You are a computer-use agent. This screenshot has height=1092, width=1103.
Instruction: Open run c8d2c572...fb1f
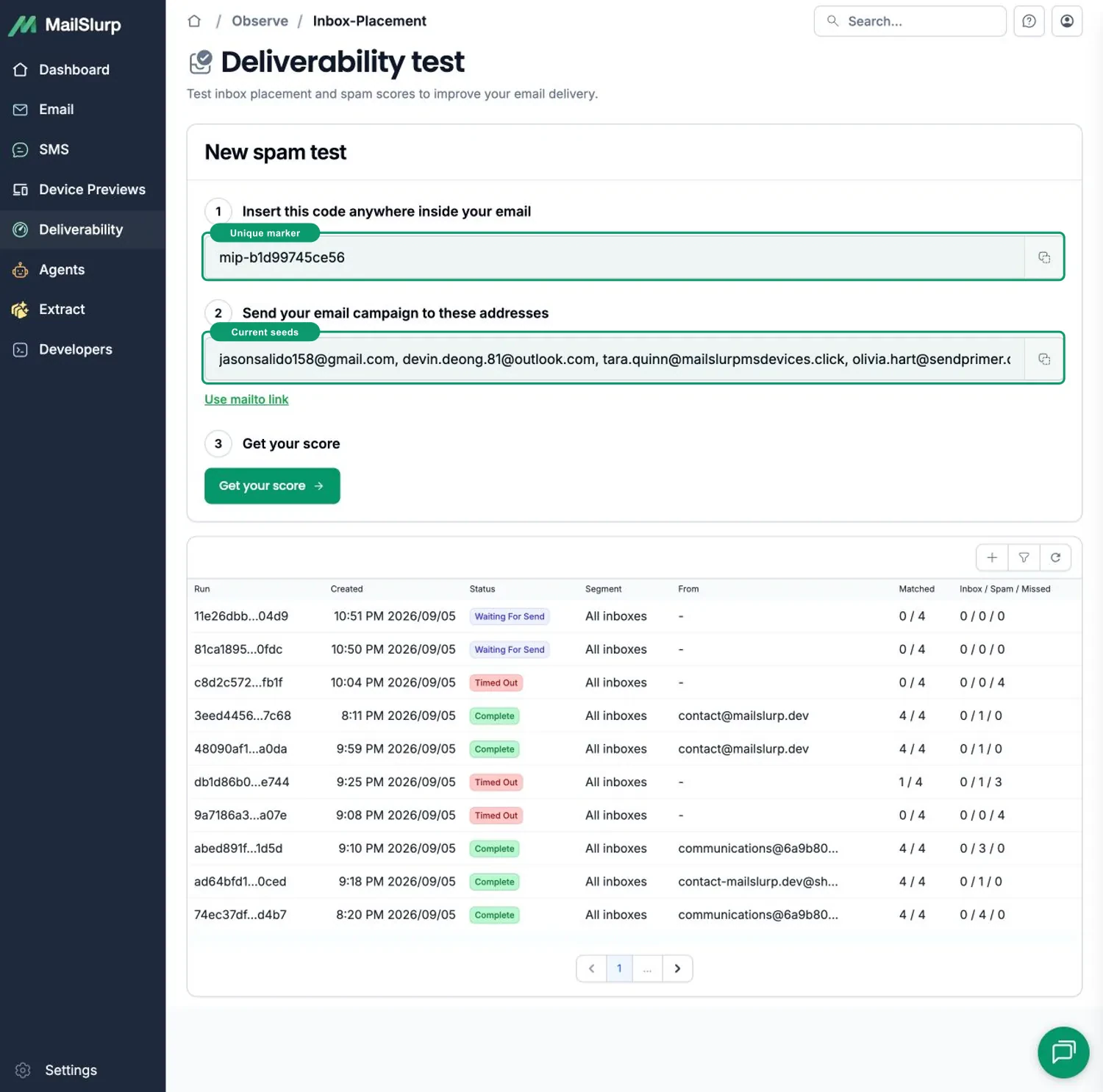point(238,682)
